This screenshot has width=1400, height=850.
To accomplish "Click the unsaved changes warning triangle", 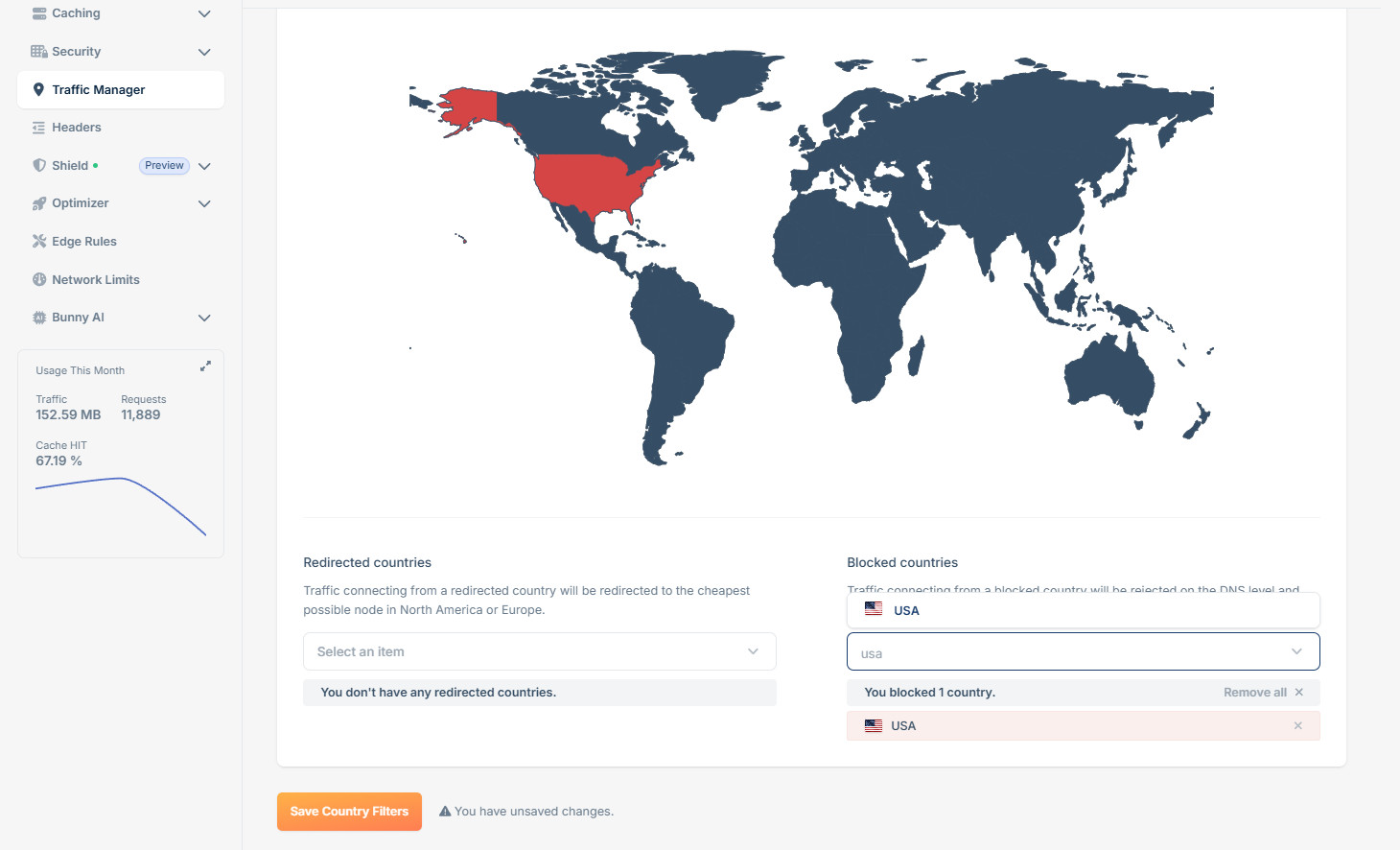I will coord(444,811).
